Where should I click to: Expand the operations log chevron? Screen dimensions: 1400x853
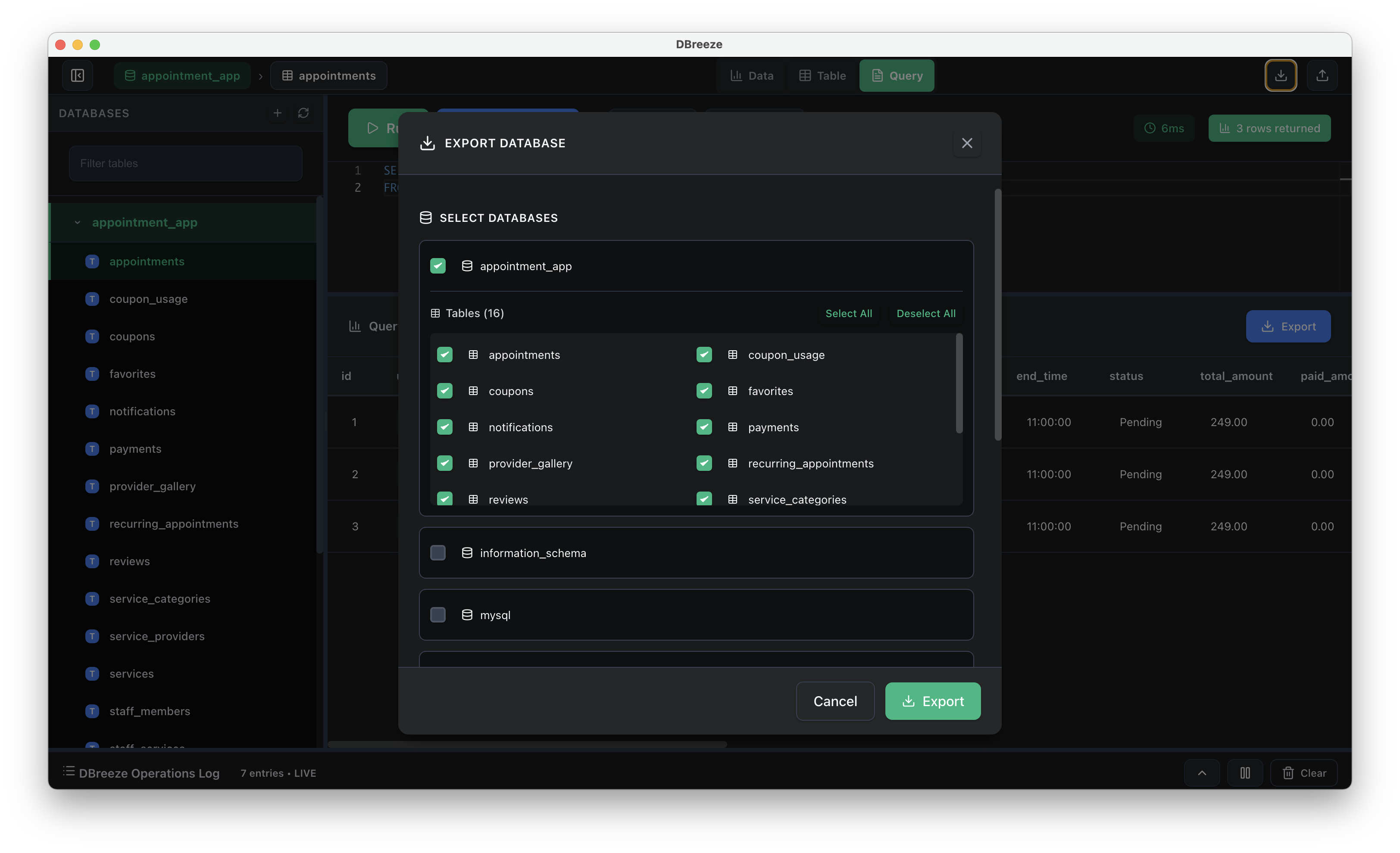tap(1202, 773)
